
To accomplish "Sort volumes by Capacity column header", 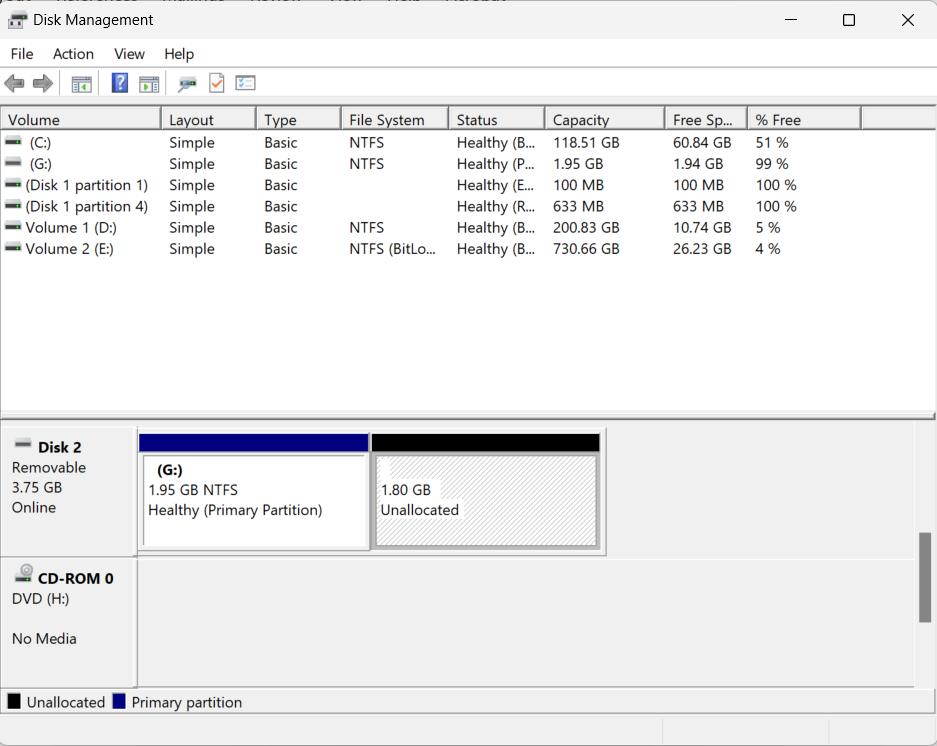I will 603,120.
